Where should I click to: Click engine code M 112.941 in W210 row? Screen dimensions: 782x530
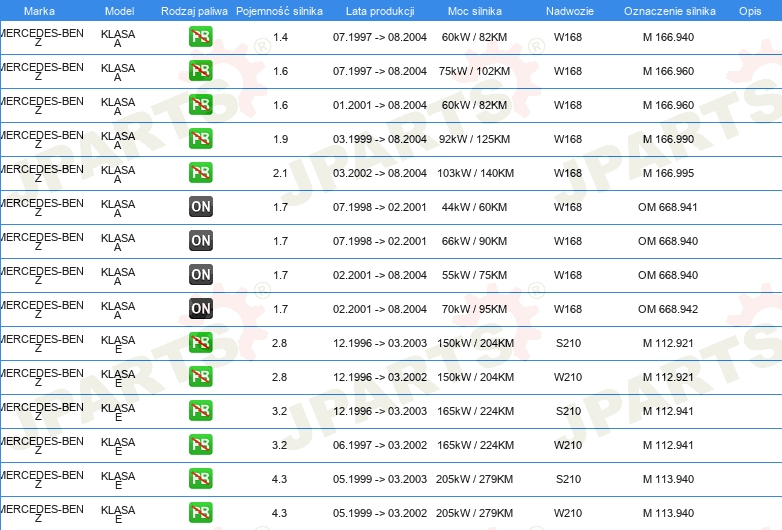point(668,445)
